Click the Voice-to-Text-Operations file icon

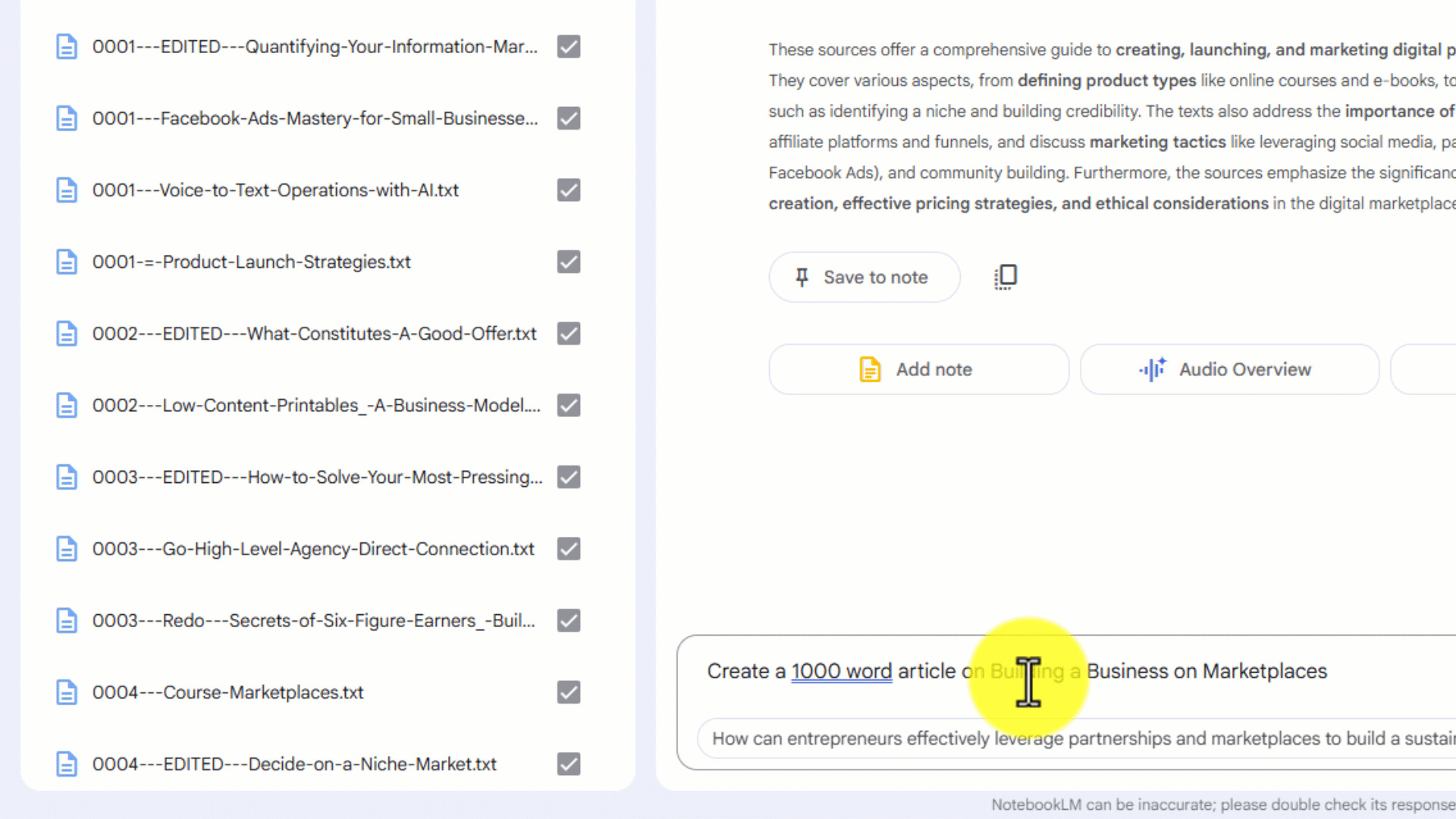[x=67, y=190]
